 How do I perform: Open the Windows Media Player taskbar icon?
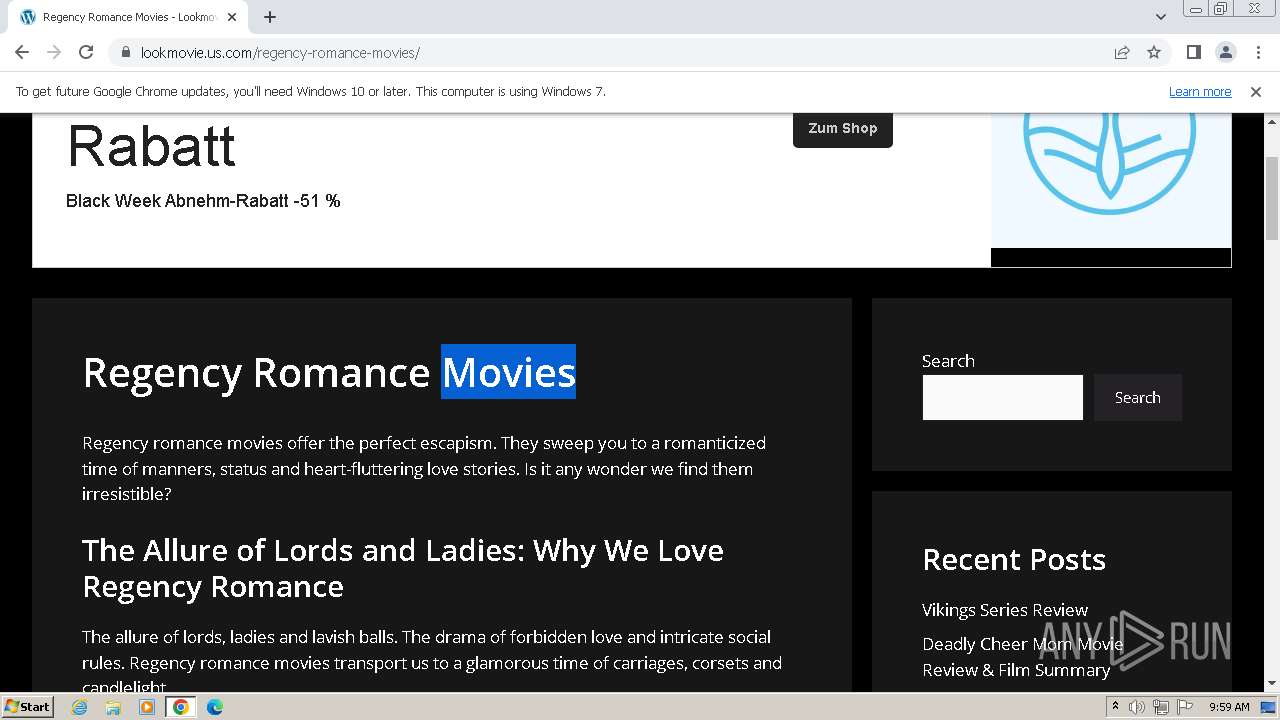(147, 707)
